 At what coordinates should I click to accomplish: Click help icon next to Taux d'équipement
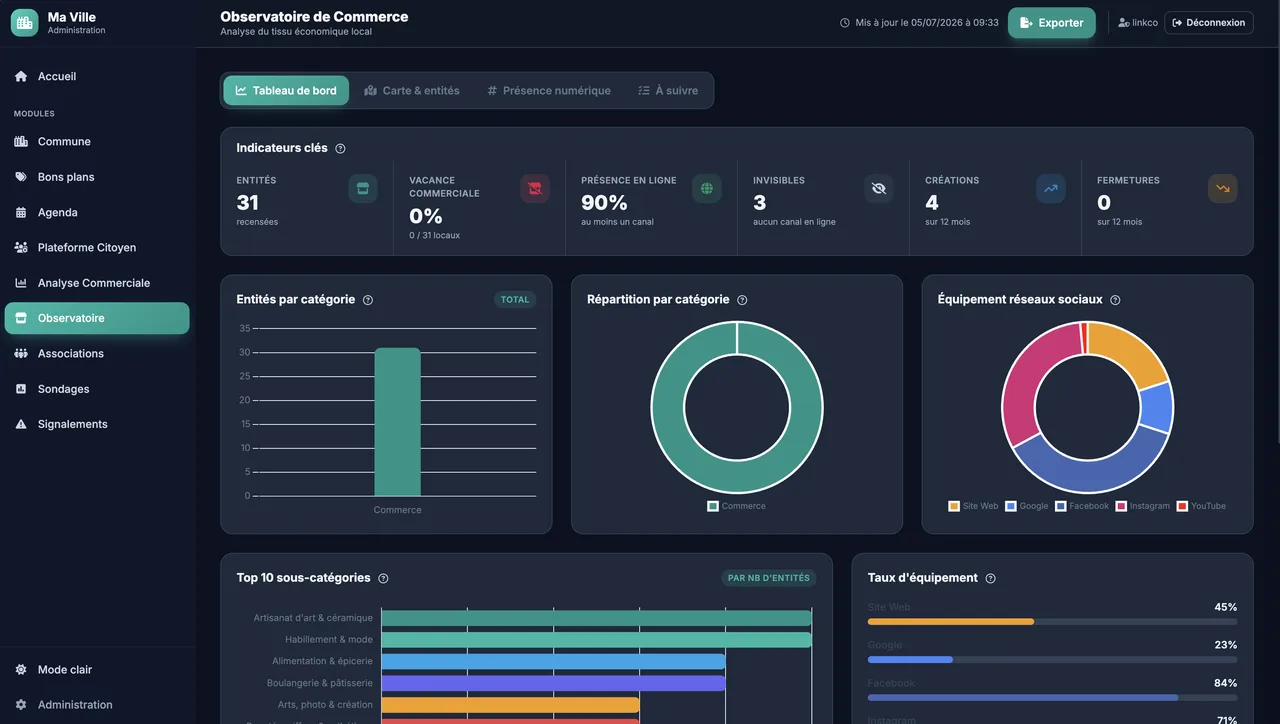click(991, 578)
